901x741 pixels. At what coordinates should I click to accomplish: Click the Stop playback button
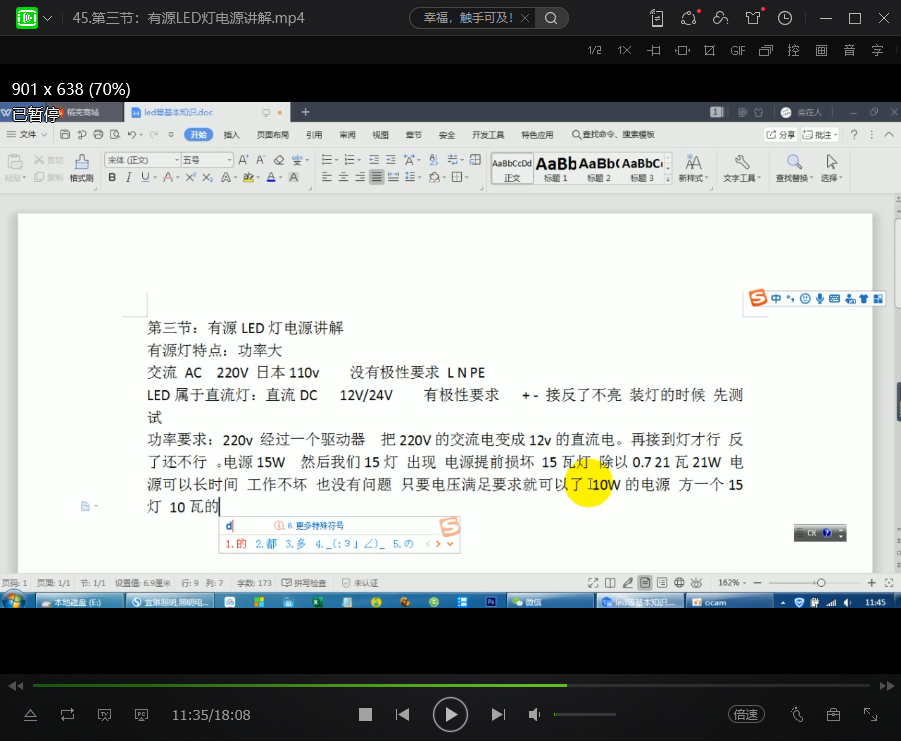pyautogui.click(x=365, y=714)
